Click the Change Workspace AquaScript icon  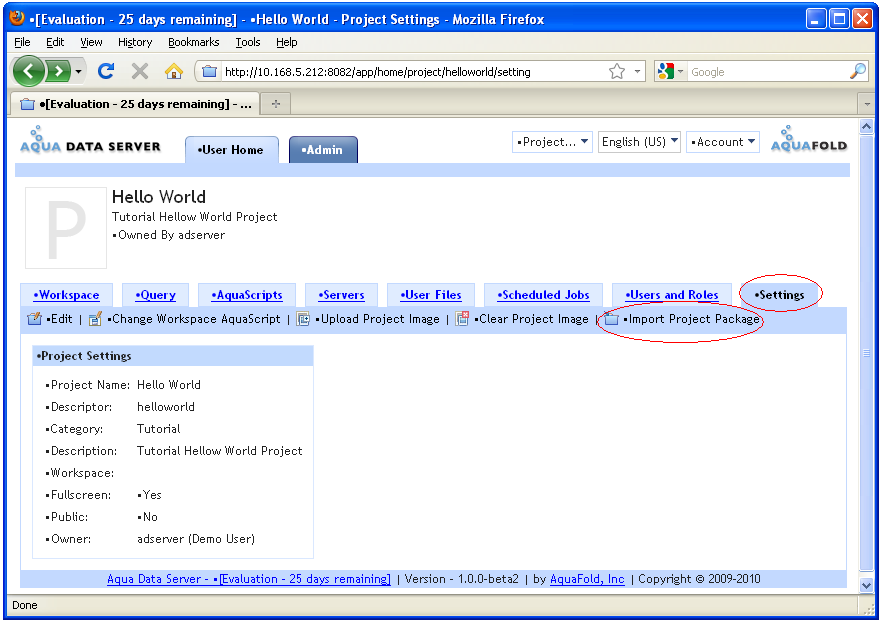click(x=95, y=319)
